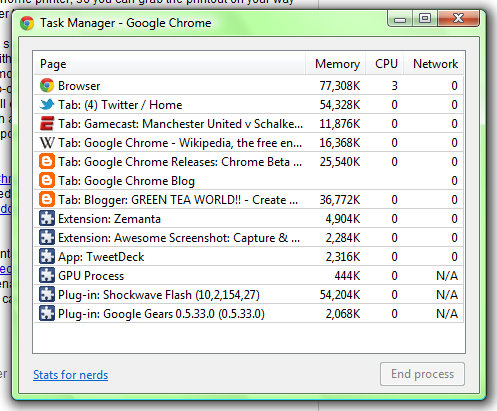
Task: Sort by the Page column header
Action: pos(169,64)
